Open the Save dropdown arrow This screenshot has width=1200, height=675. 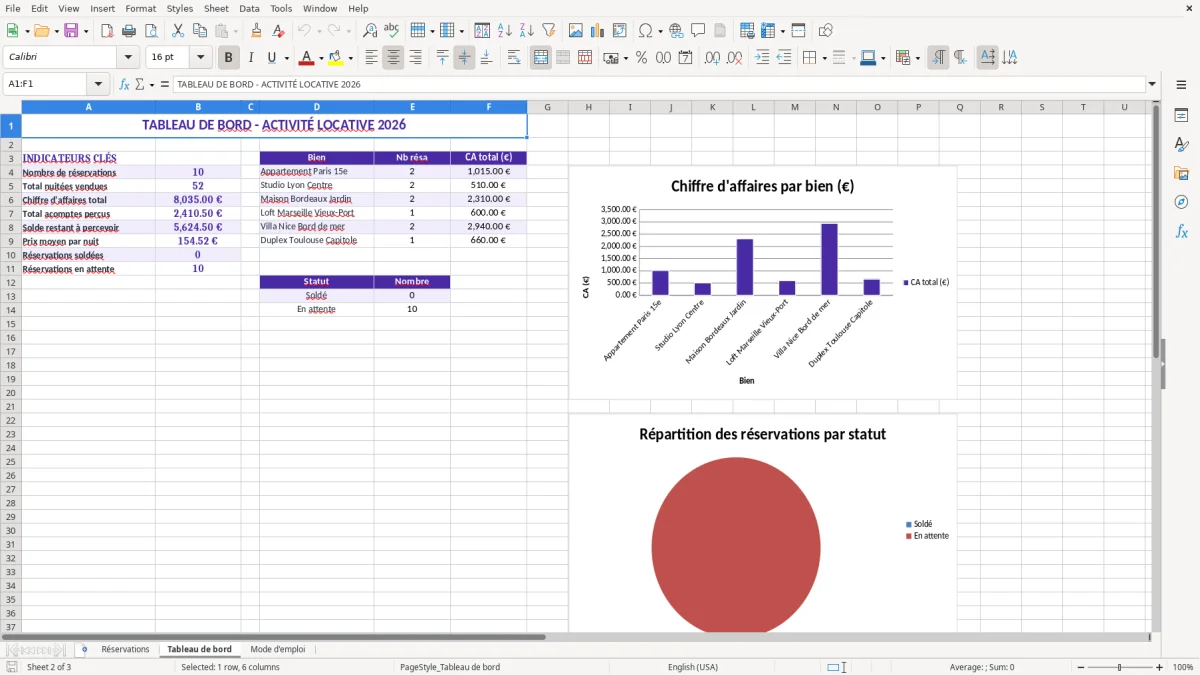pyautogui.click(x=85, y=31)
